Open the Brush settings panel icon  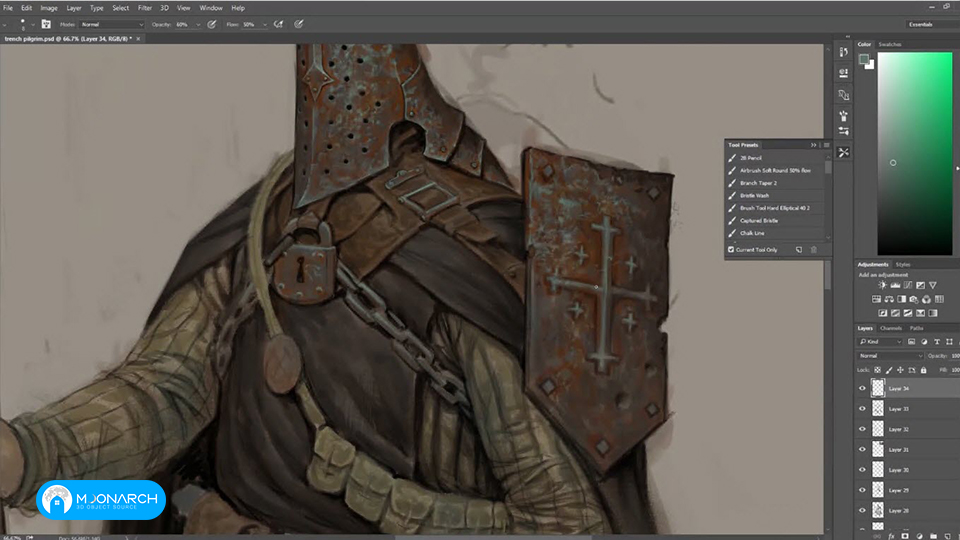[844, 131]
